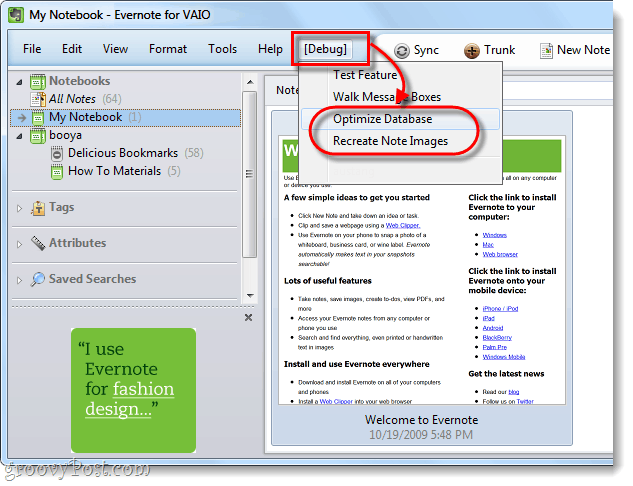Open the iPhone / iPod link
Viewport: 633px width, 486px height.
click(x=500, y=309)
